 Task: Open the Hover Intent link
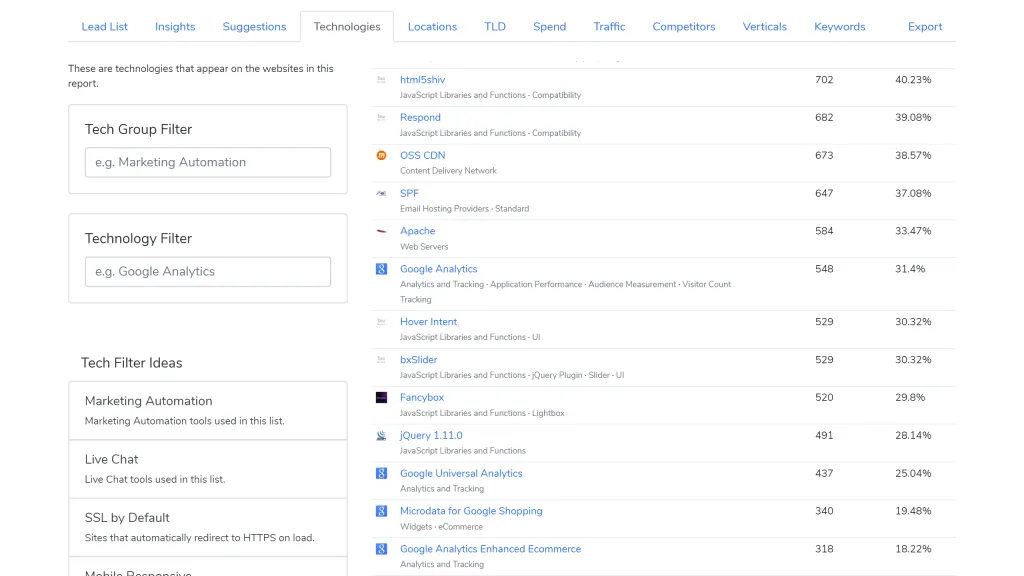click(x=428, y=322)
